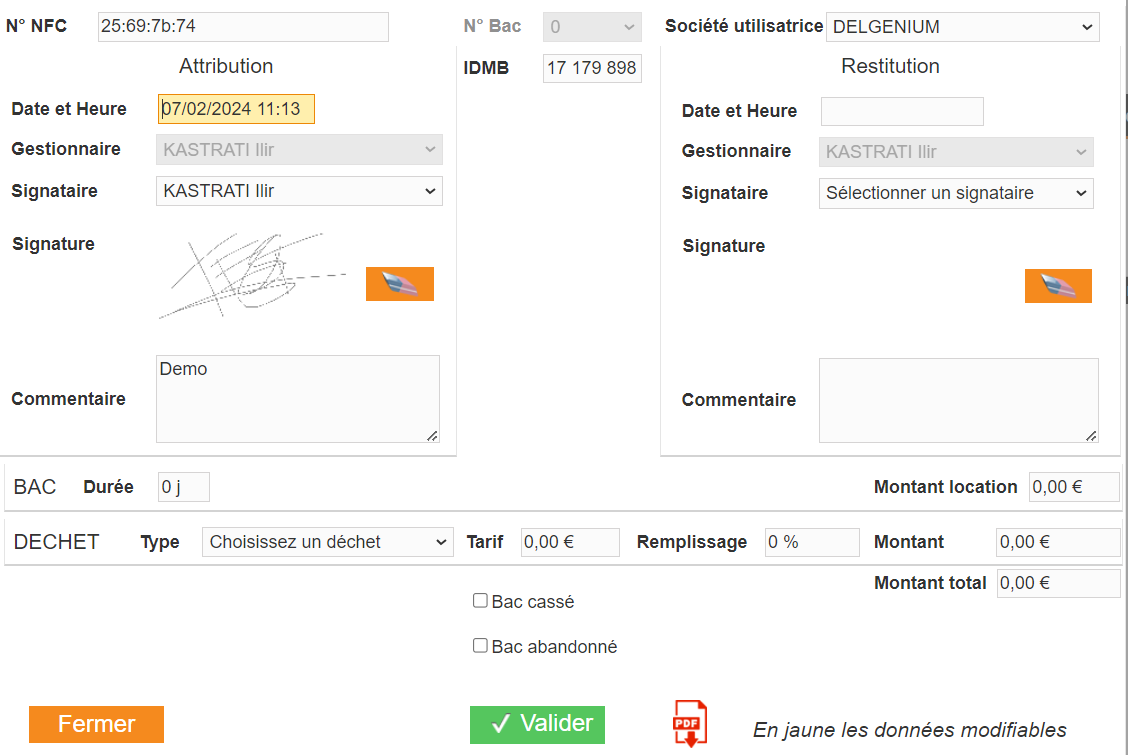Image resolution: width=1128 pixels, height=755 pixels.
Task: Open the Société utilisatrice DELGENIUM dropdown
Action: point(963,27)
